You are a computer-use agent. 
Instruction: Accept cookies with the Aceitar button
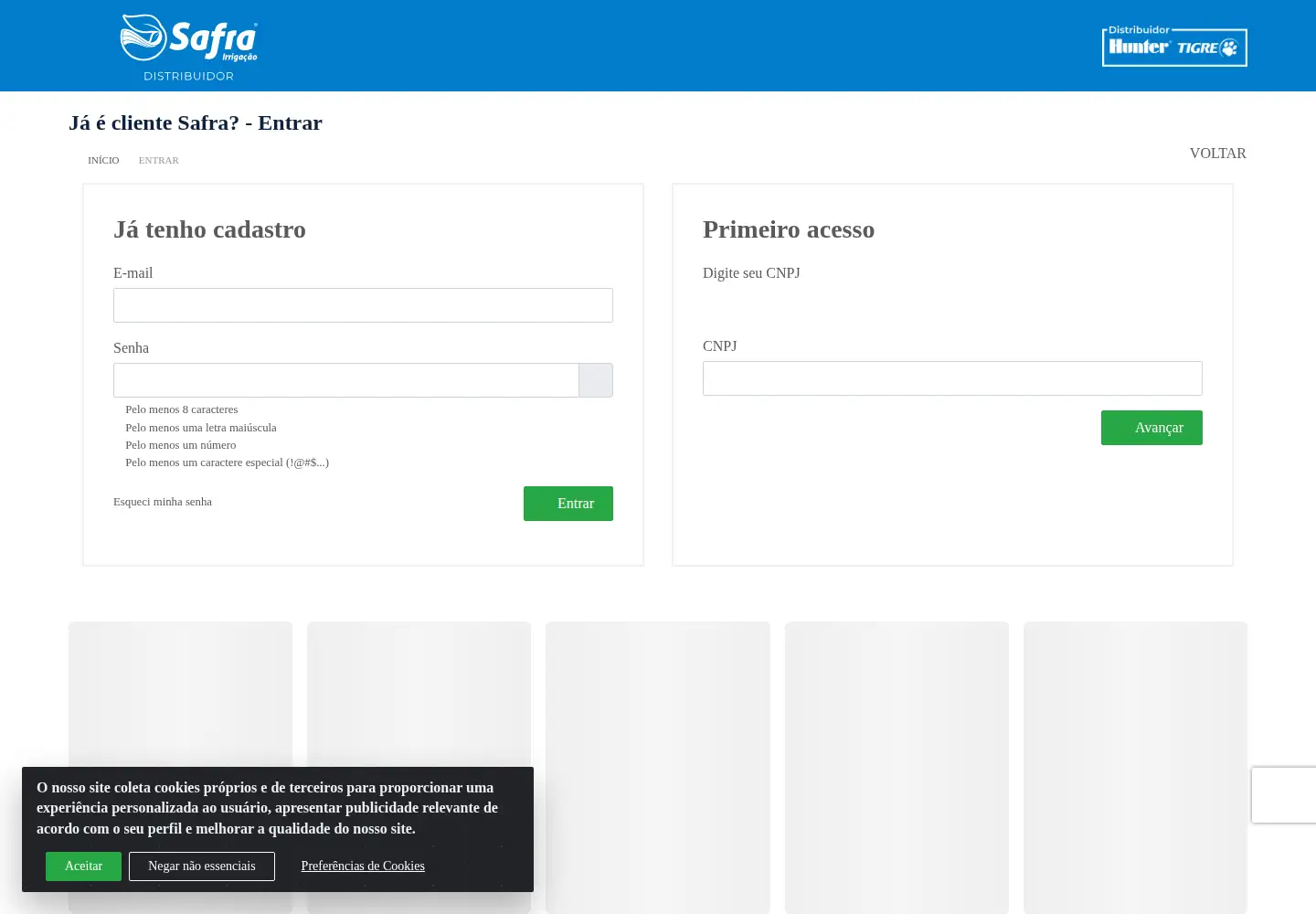83,866
